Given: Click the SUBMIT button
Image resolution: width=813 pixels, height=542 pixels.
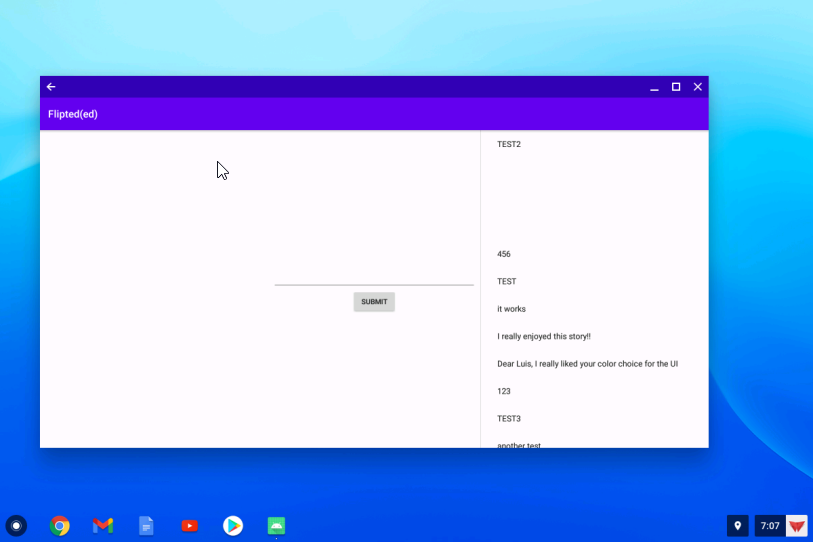Looking at the screenshot, I should [374, 302].
